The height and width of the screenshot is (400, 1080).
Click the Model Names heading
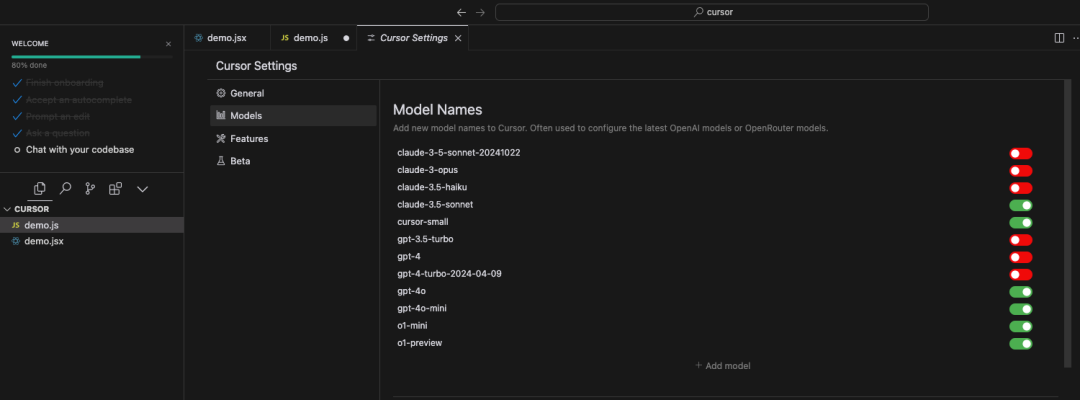437,109
